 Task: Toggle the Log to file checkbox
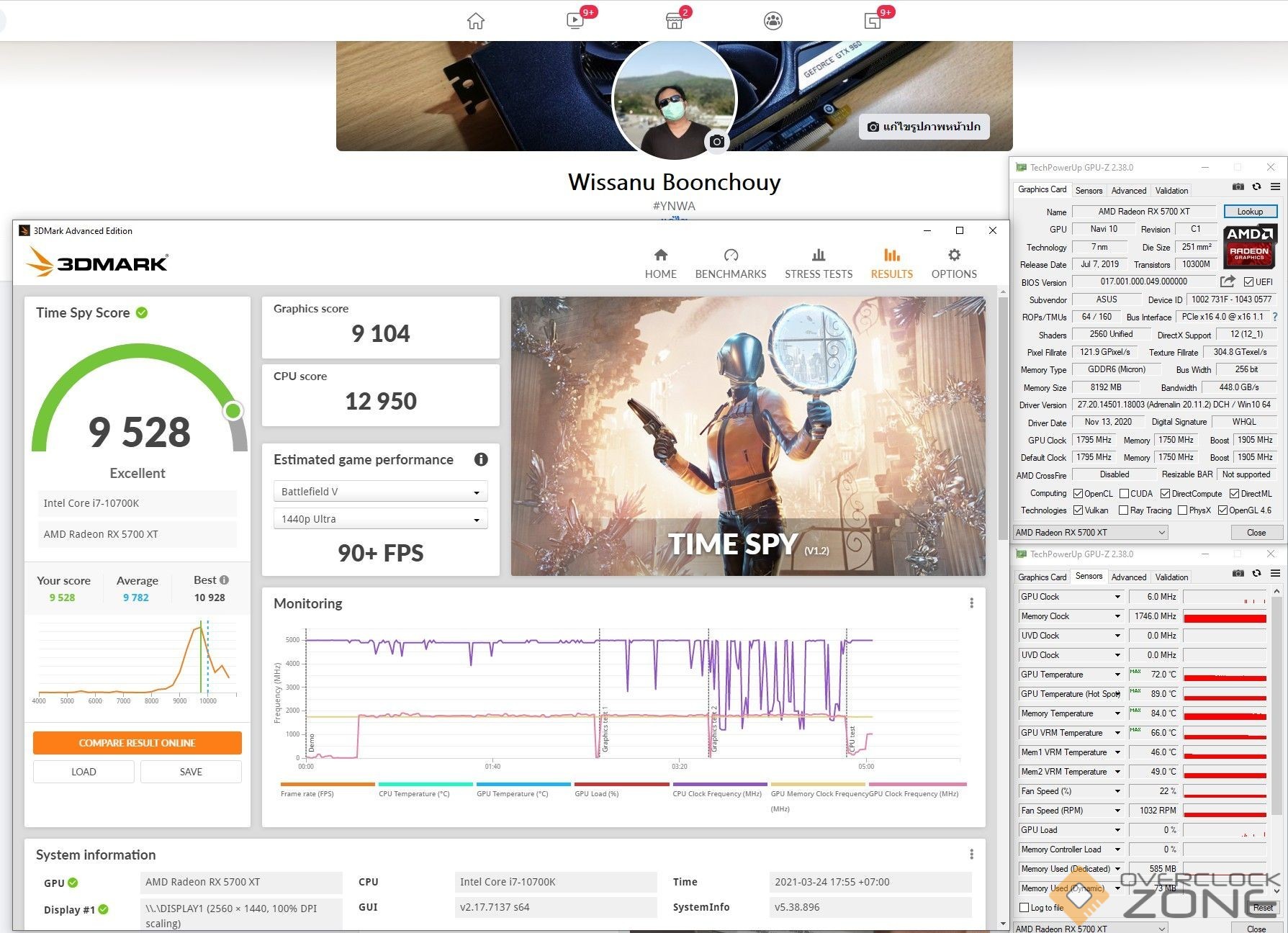click(1024, 908)
